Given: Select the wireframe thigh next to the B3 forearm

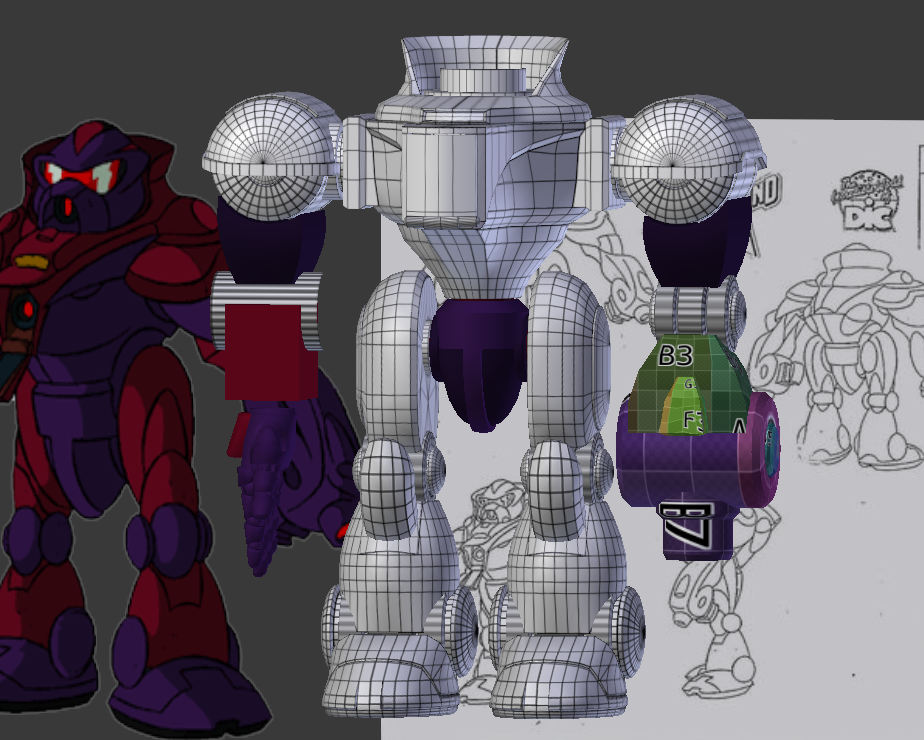Looking at the screenshot, I should 569,359.
